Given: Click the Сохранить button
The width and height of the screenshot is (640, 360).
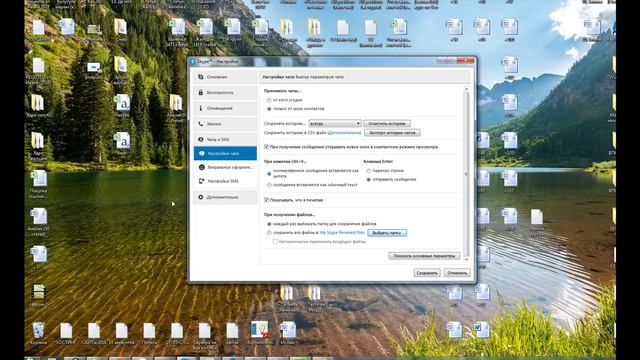Looking at the screenshot, I should 427,273.
